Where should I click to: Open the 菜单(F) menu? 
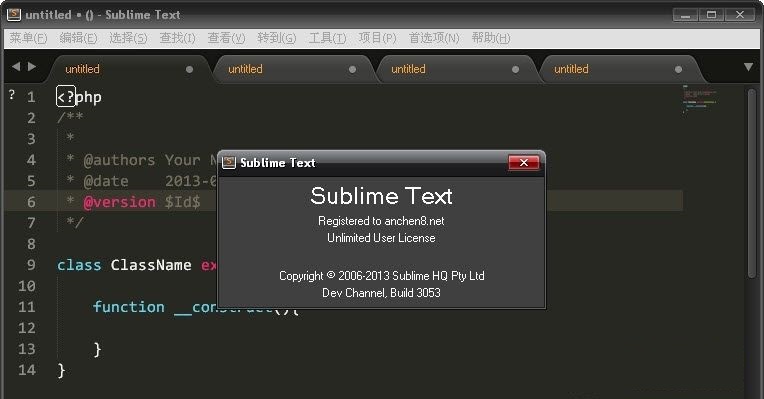[x=28, y=38]
